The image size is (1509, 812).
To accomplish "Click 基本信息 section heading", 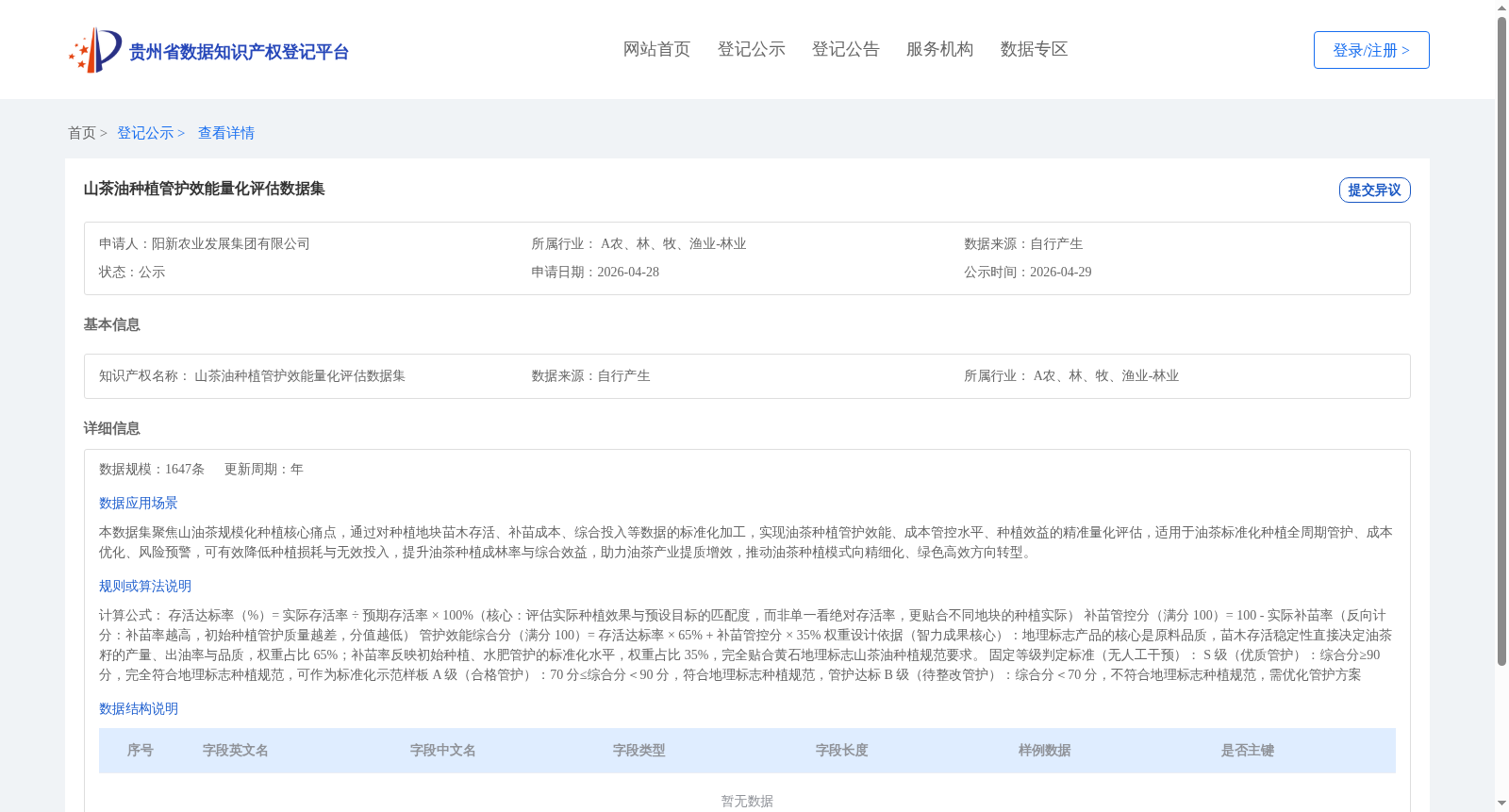I will pos(111,324).
